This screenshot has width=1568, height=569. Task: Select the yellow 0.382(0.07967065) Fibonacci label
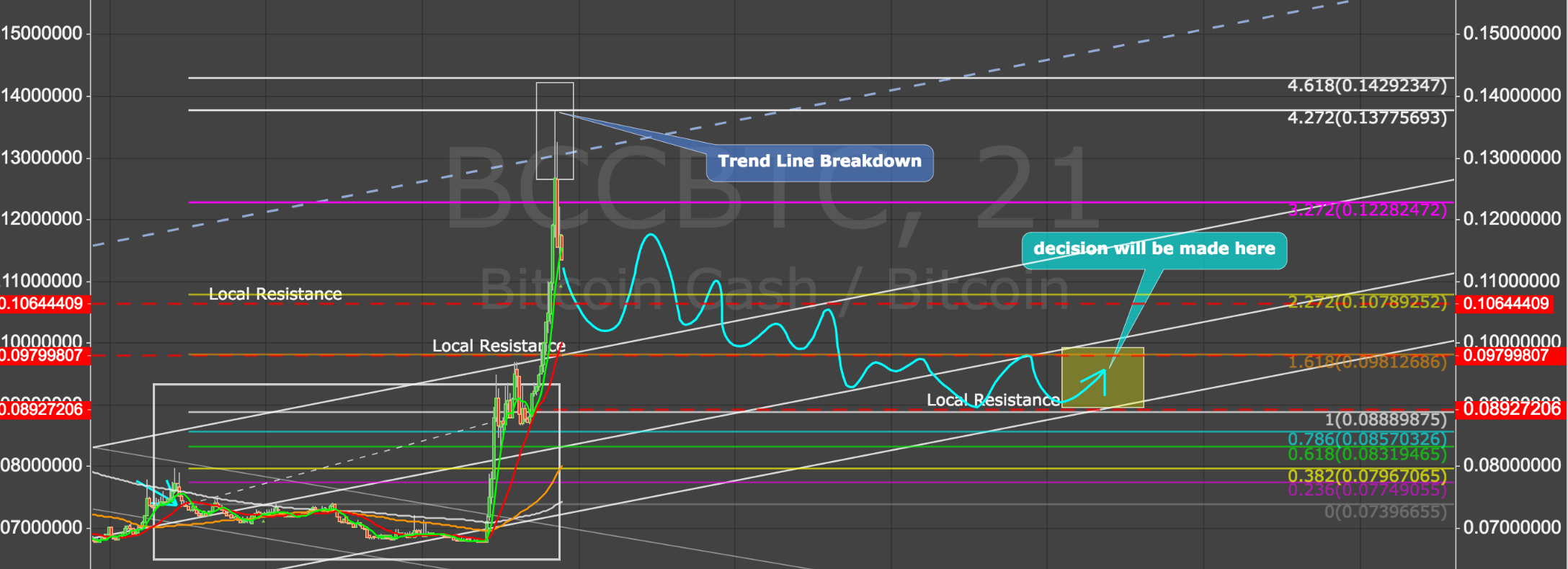point(1367,475)
